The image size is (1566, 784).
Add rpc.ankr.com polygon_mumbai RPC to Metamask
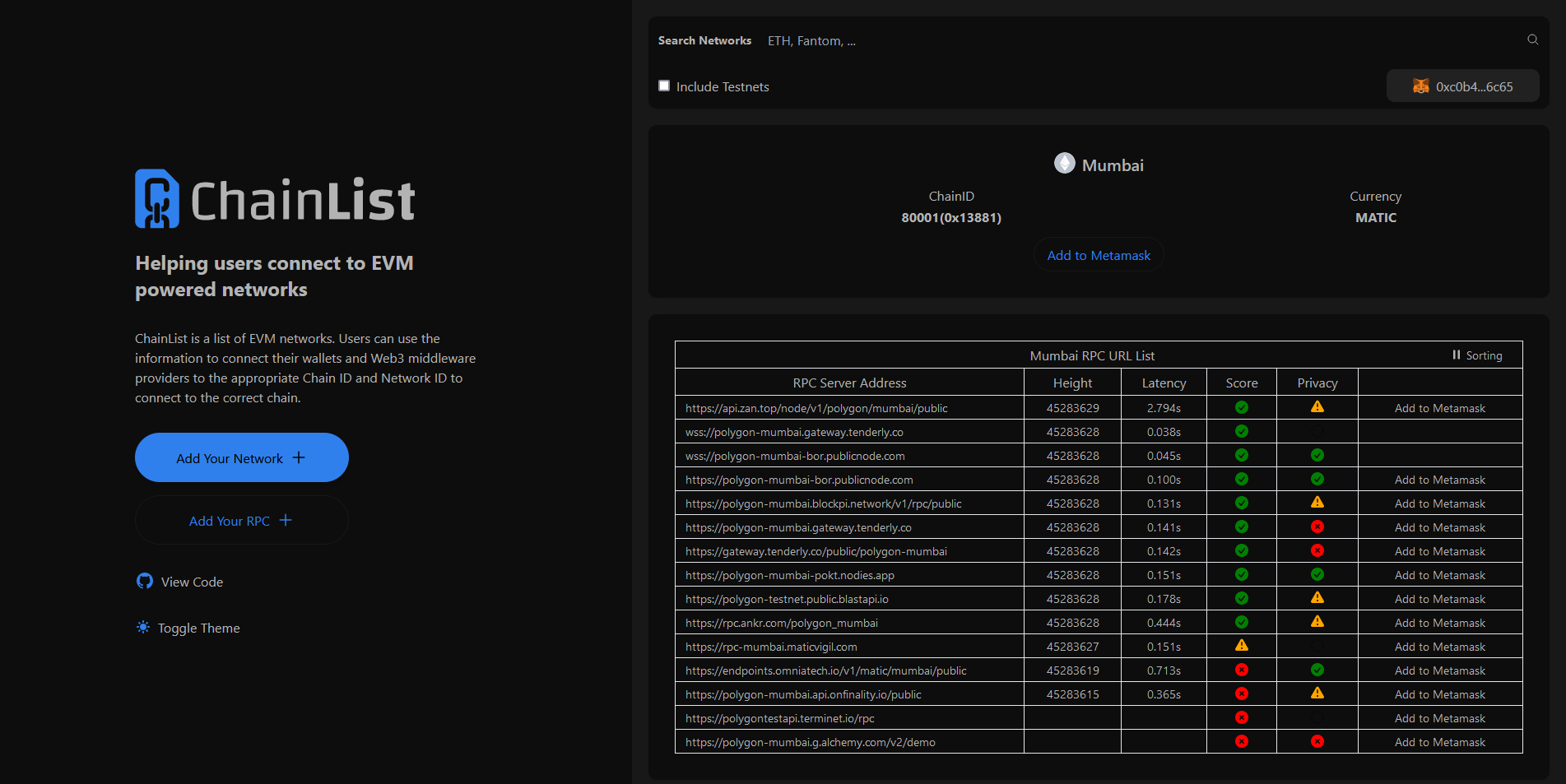(1439, 624)
